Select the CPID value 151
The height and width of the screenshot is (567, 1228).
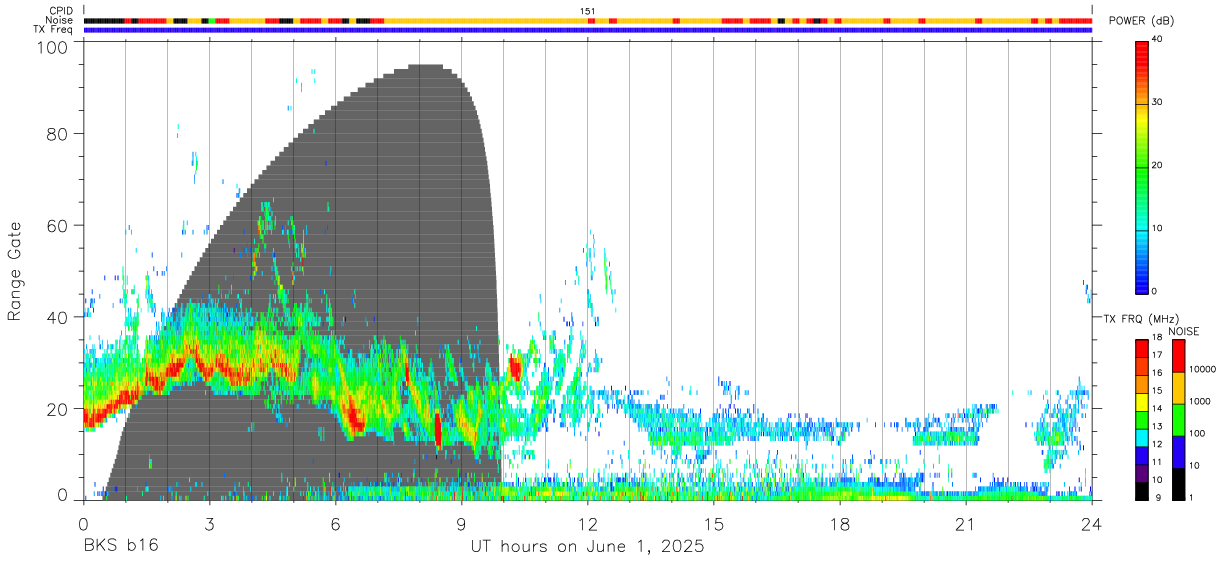point(588,10)
